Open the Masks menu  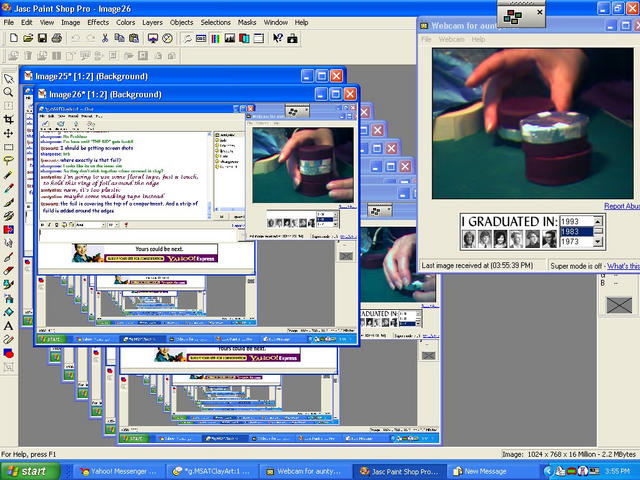click(x=247, y=22)
